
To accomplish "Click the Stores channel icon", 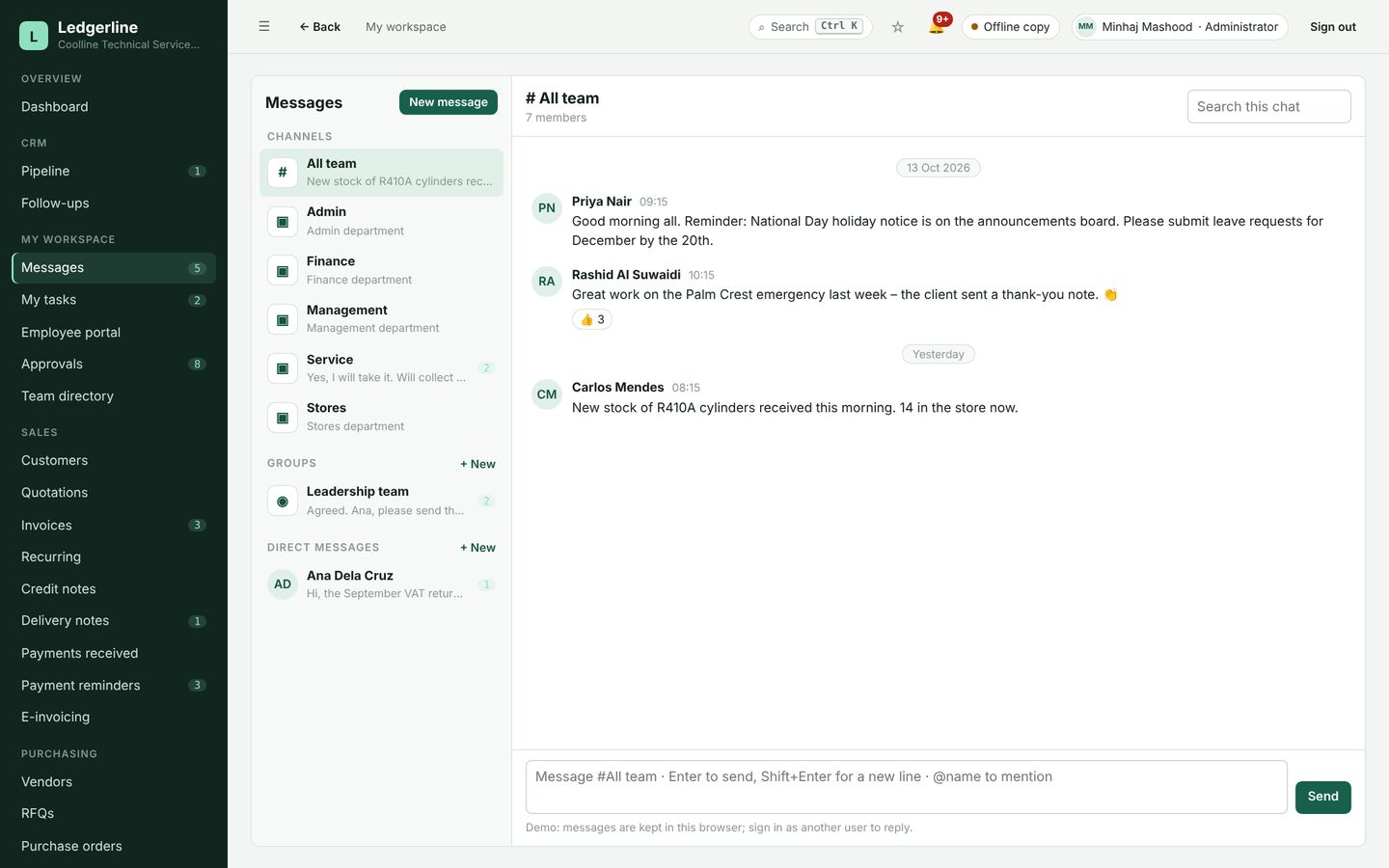I will coord(283,418).
